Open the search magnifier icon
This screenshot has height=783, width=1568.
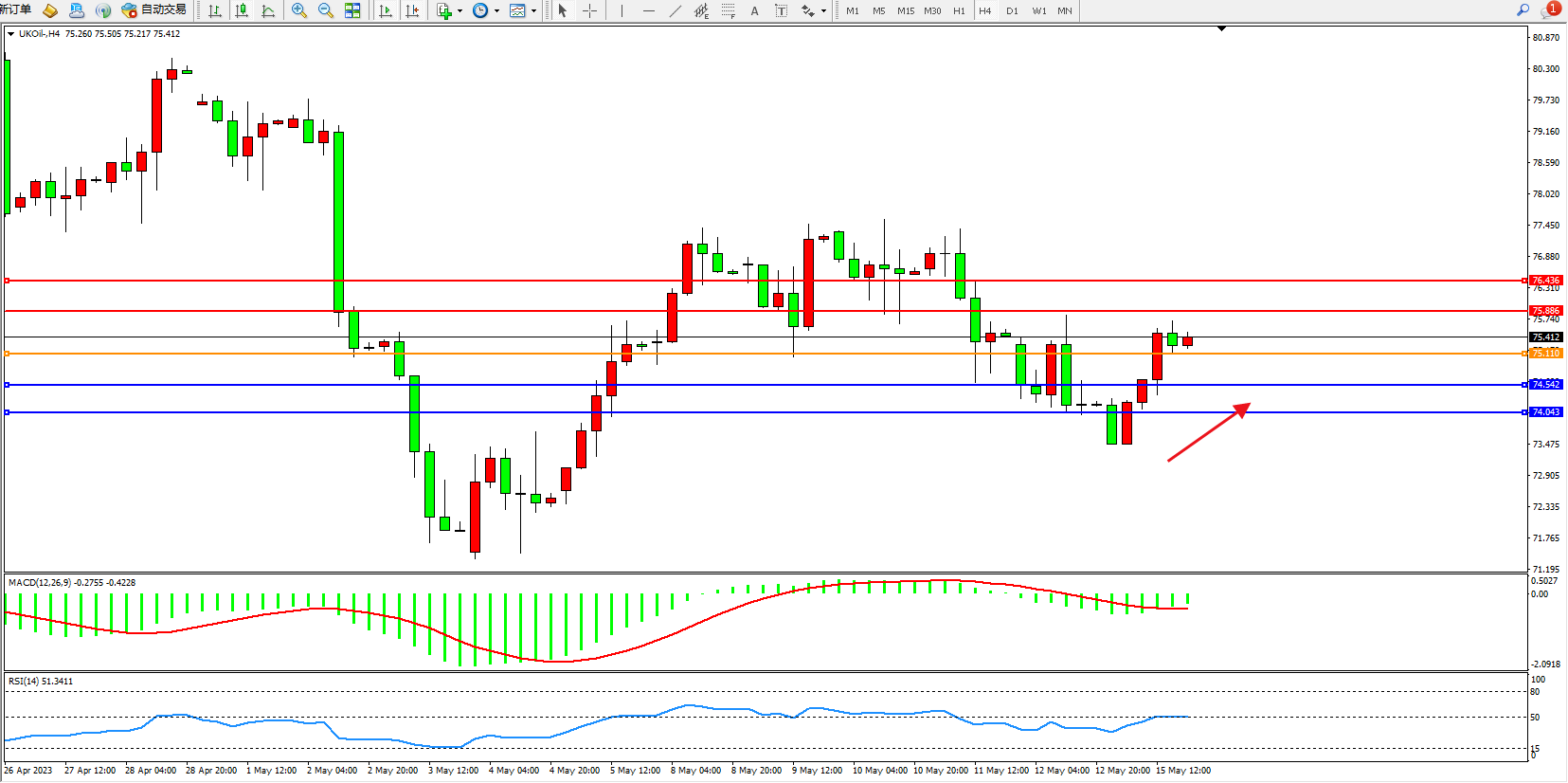[x=1523, y=9]
